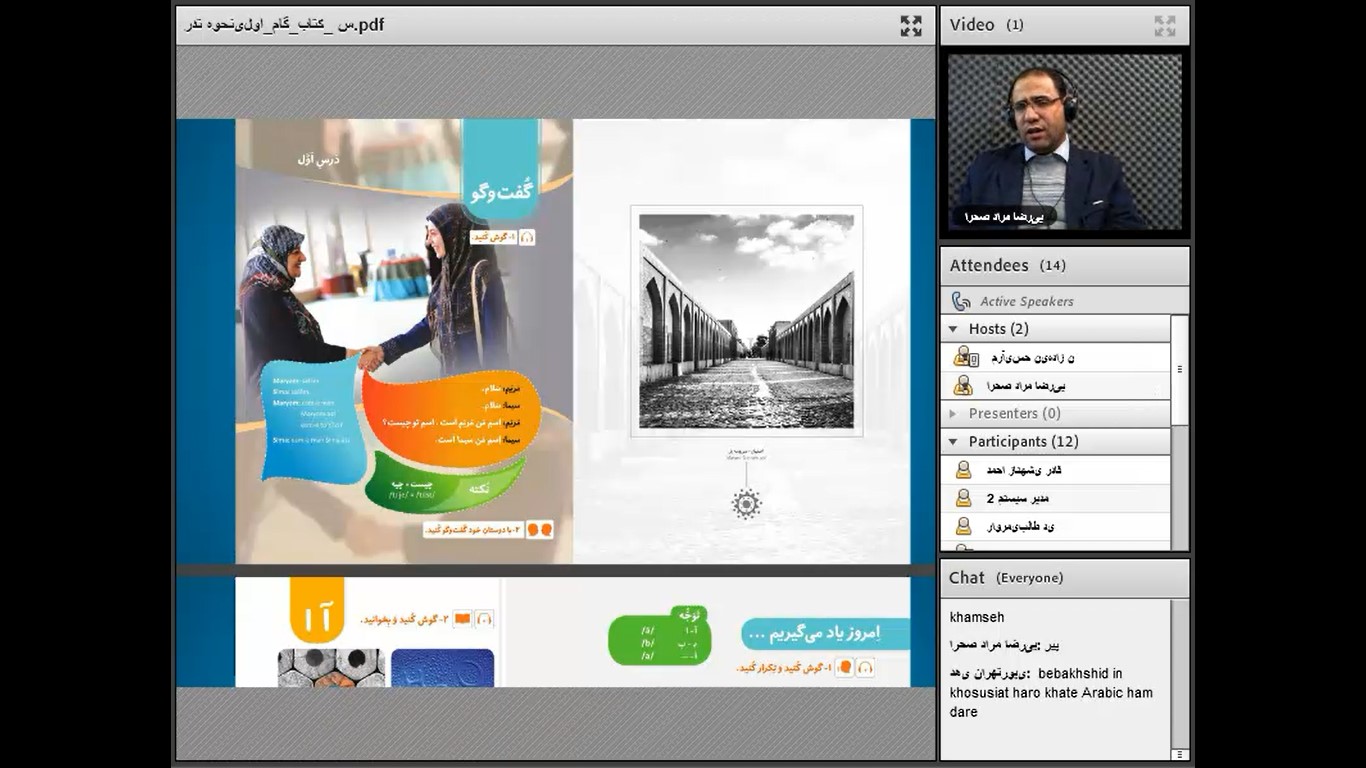Click the second host's avatar icon

[963, 385]
